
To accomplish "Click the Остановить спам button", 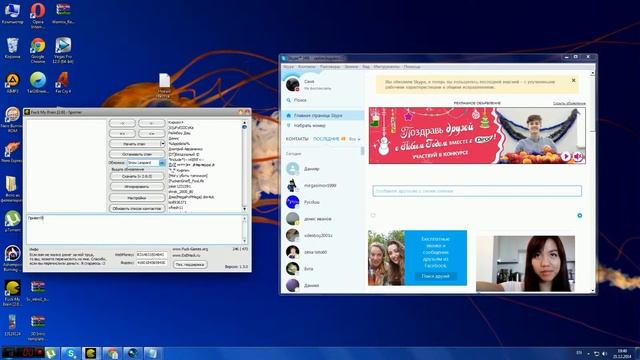I will (137, 154).
